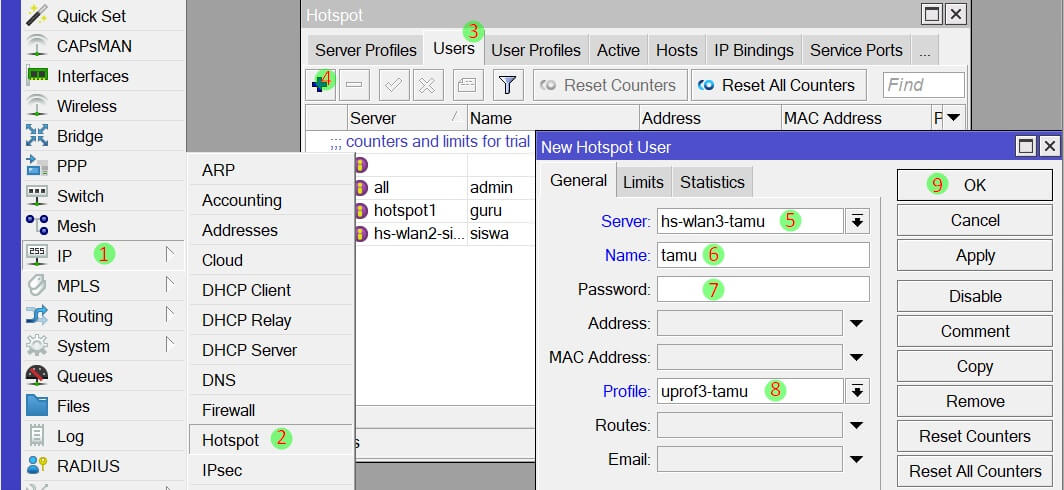Open the Bridge menu item

[x=79, y=136]
